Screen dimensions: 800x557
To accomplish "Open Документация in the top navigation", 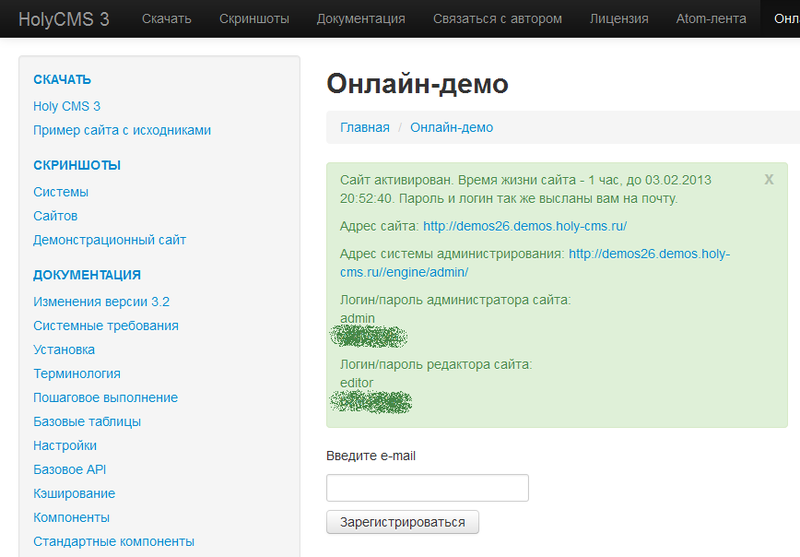I will point(361,19).
